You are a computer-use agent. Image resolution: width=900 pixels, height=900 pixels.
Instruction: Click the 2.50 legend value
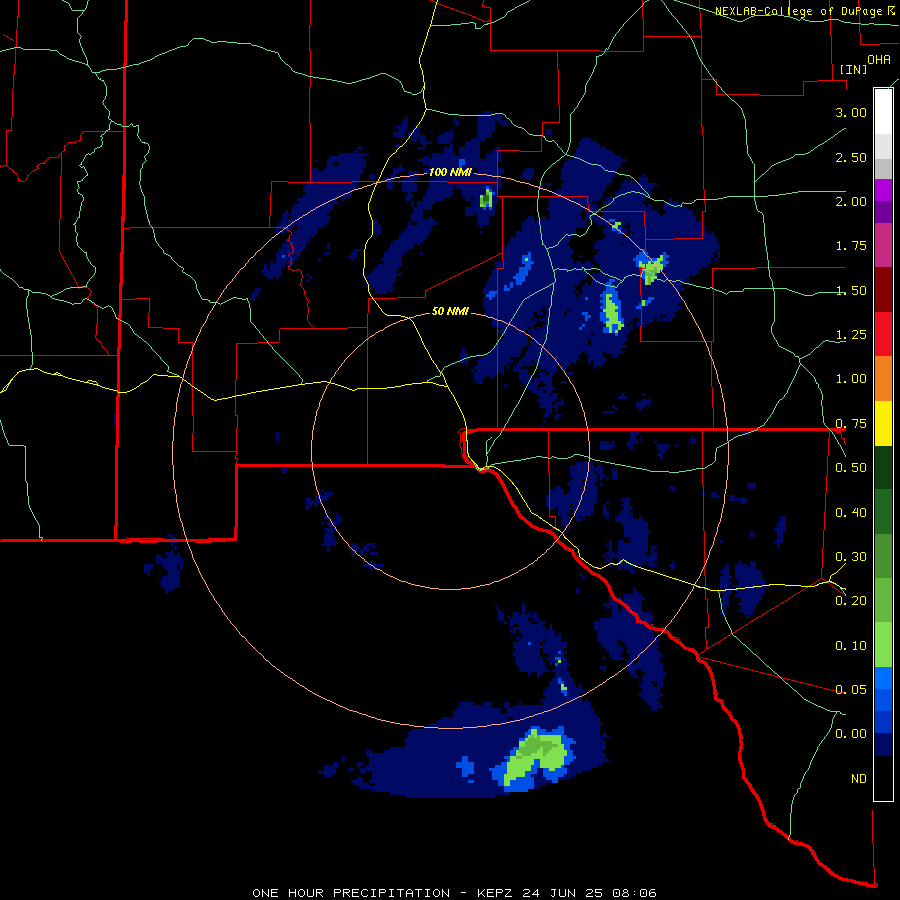[851, 157]
